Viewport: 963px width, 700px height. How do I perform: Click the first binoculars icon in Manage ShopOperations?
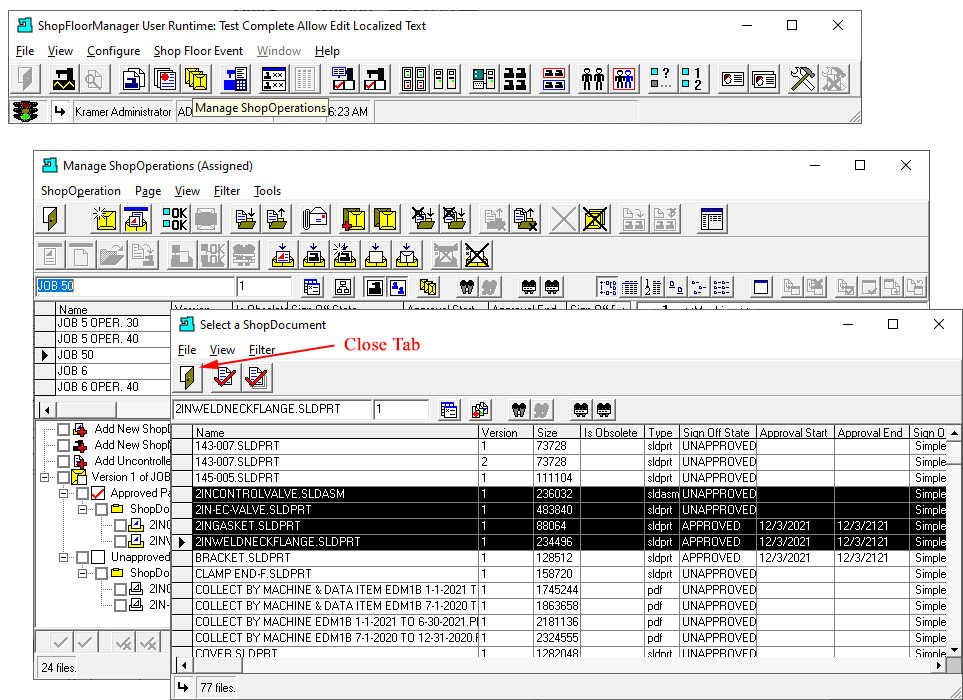tap(467, 287)
